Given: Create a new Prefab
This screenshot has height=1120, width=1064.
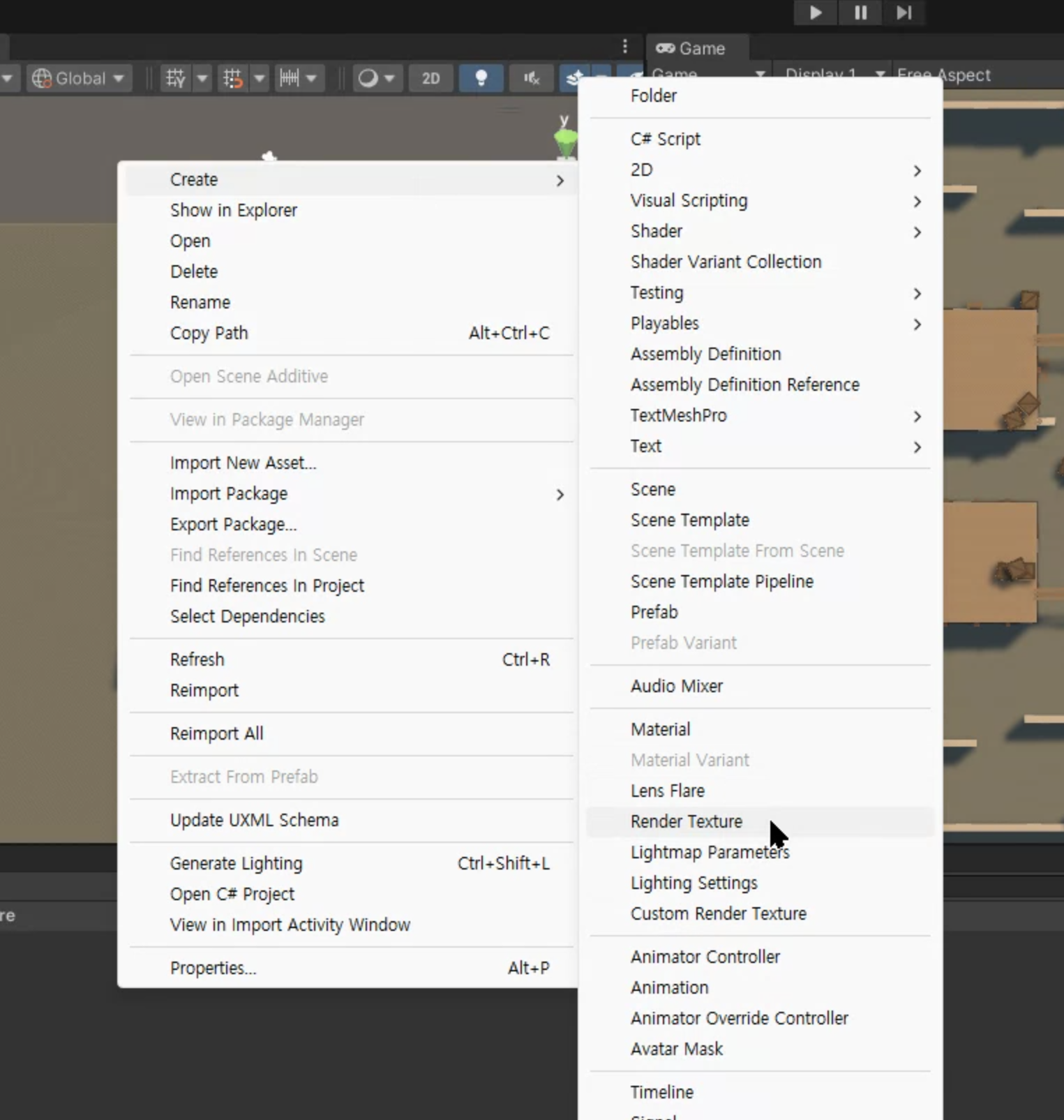Looking at the screenshot, I should 760,612.
